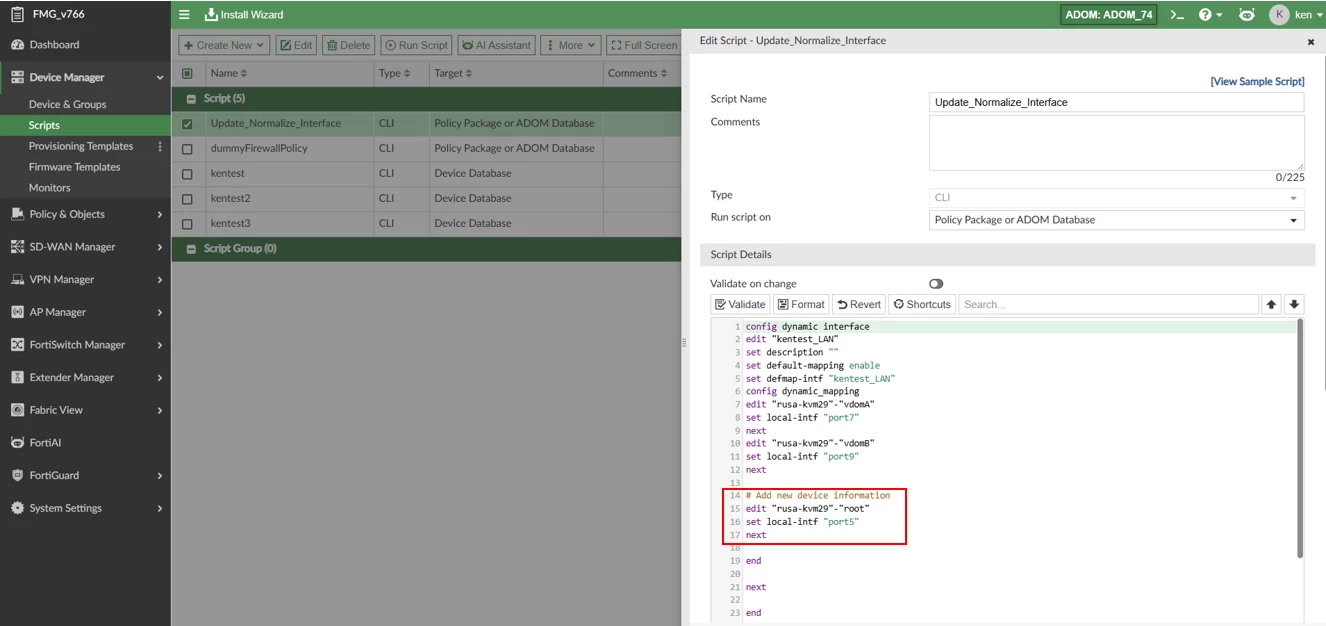
Task: Click the Validate script button
Action: click(x=740, y=304)
